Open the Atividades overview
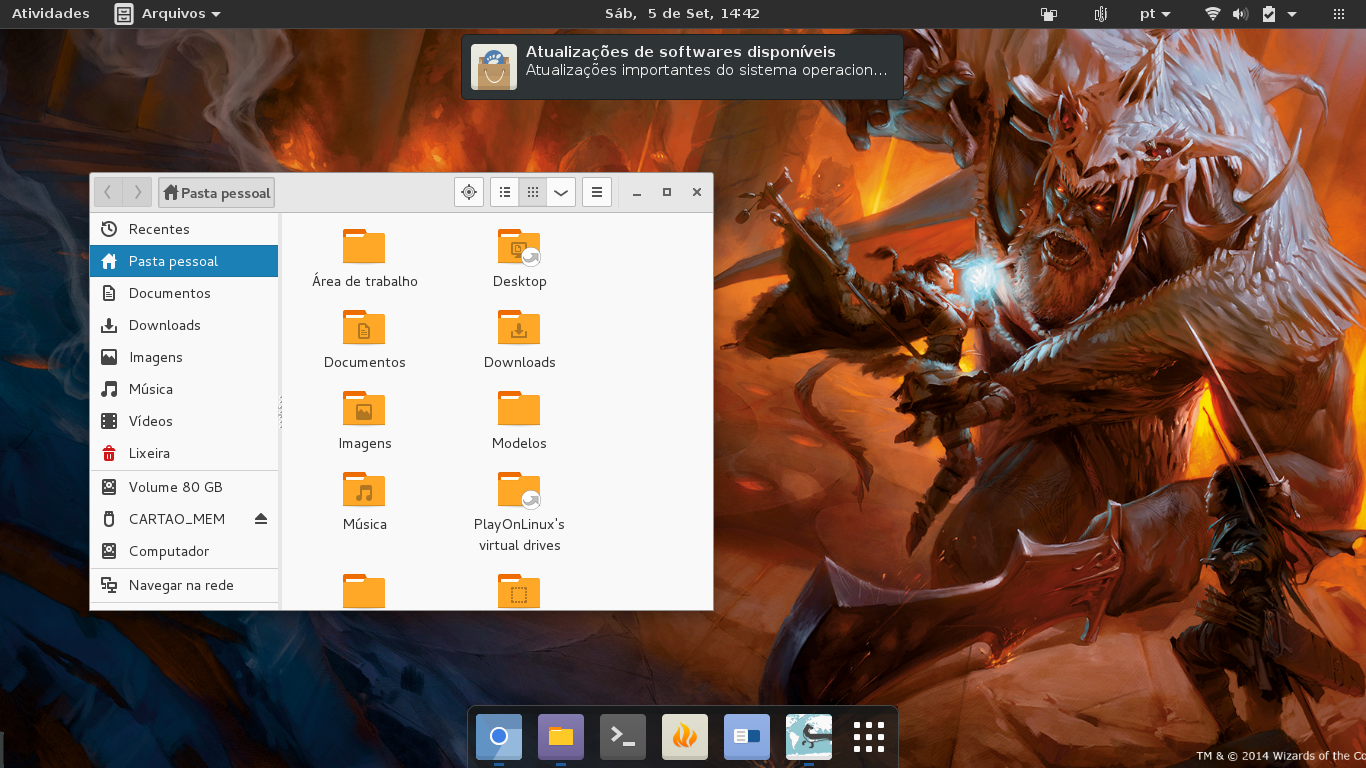The image size is (1366, 768). [x=50, y=14]
